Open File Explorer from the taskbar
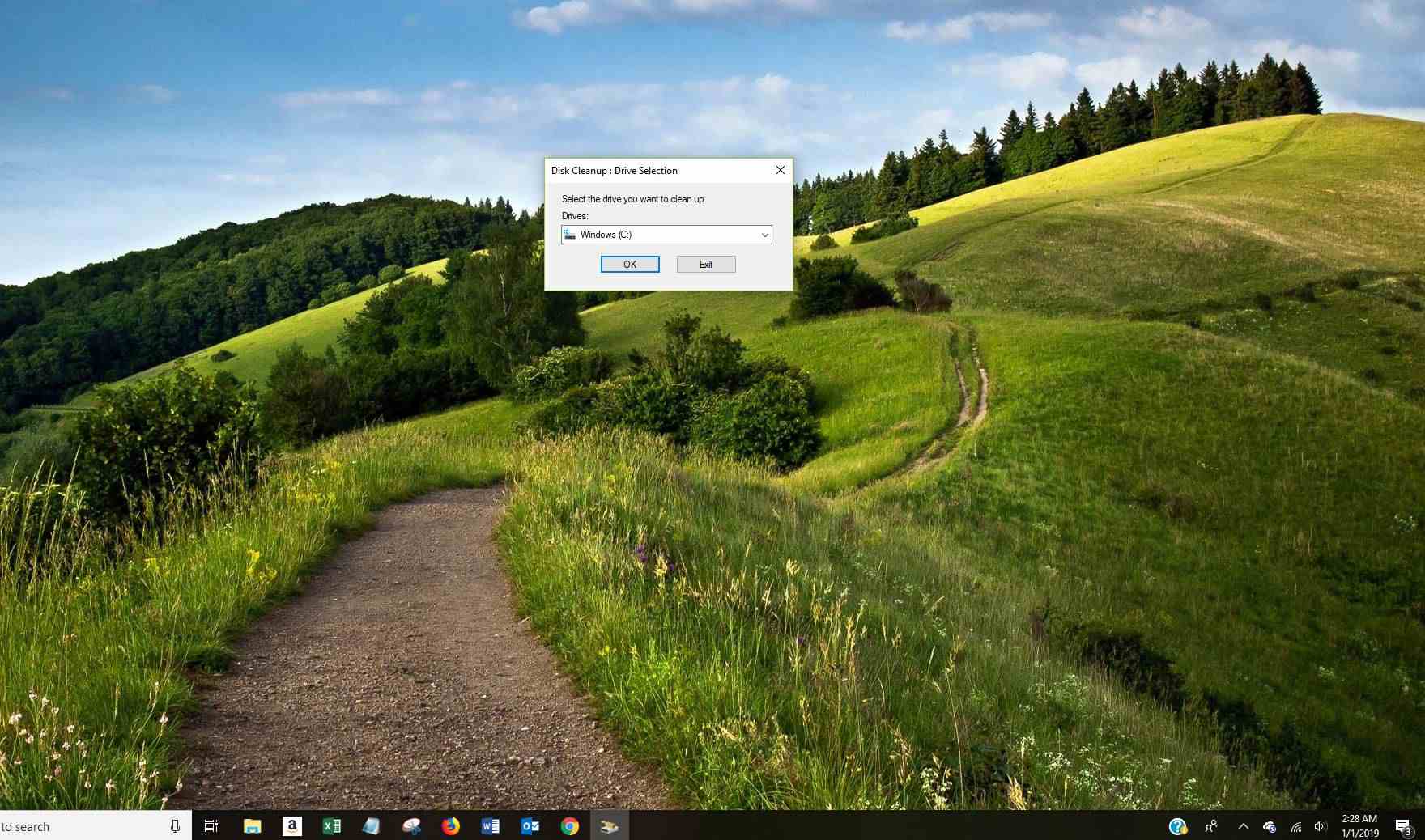 point(253,826)
